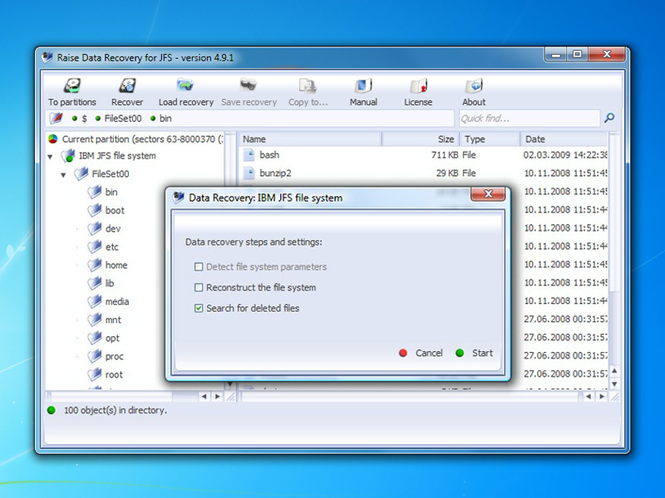Expand the etc folder node
Viewport: 665px width, 498px height.
[x=77, y=247]
